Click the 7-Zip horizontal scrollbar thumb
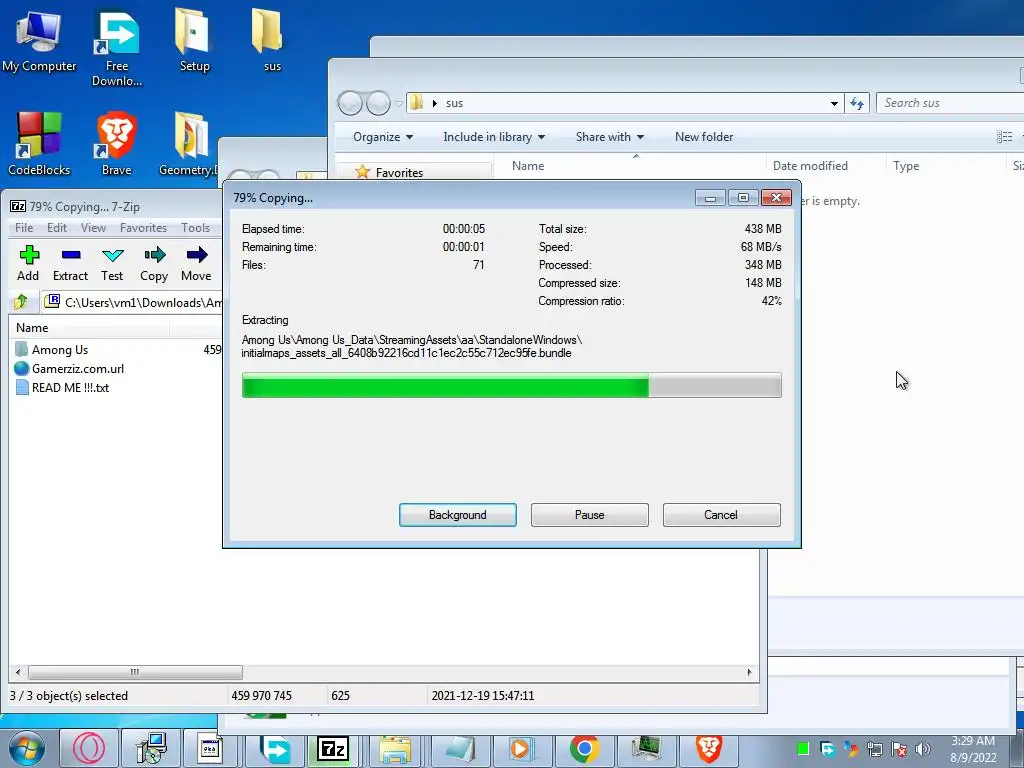Viewport: 1024px width, 768px height. pyautogui.click(x=135, y=672)
